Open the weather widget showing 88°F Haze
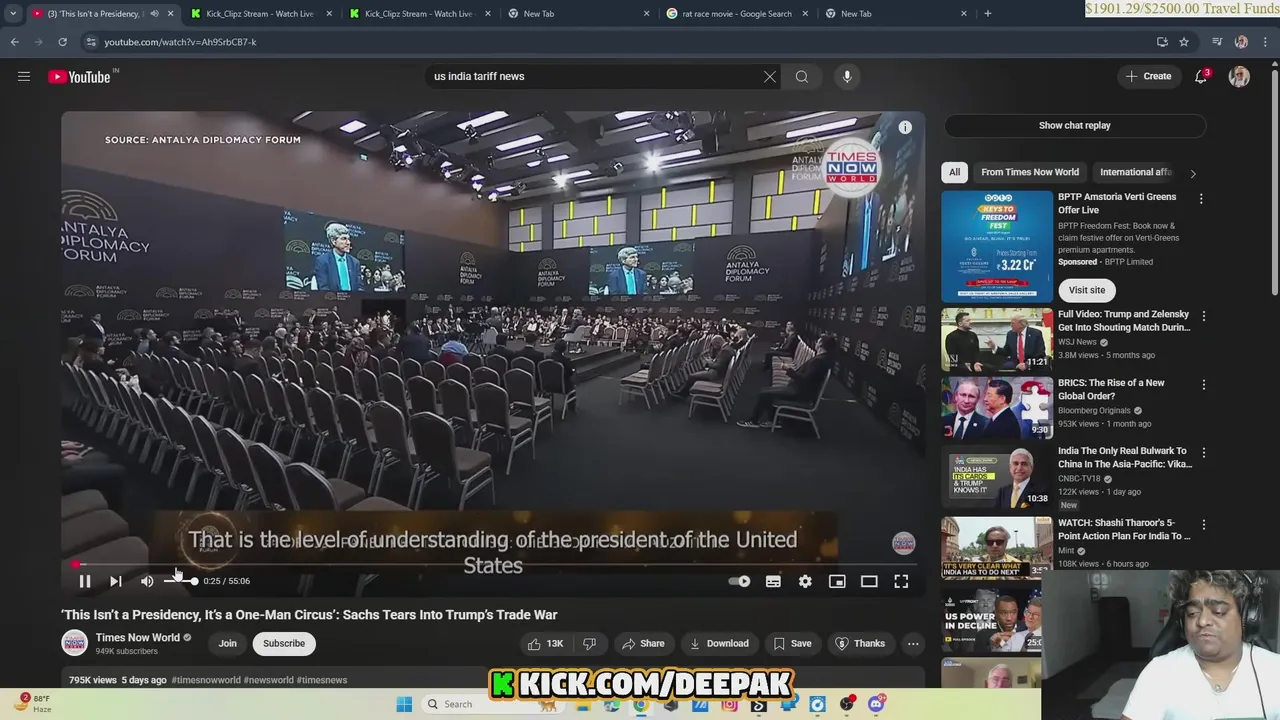 click(x=33, y=703)
